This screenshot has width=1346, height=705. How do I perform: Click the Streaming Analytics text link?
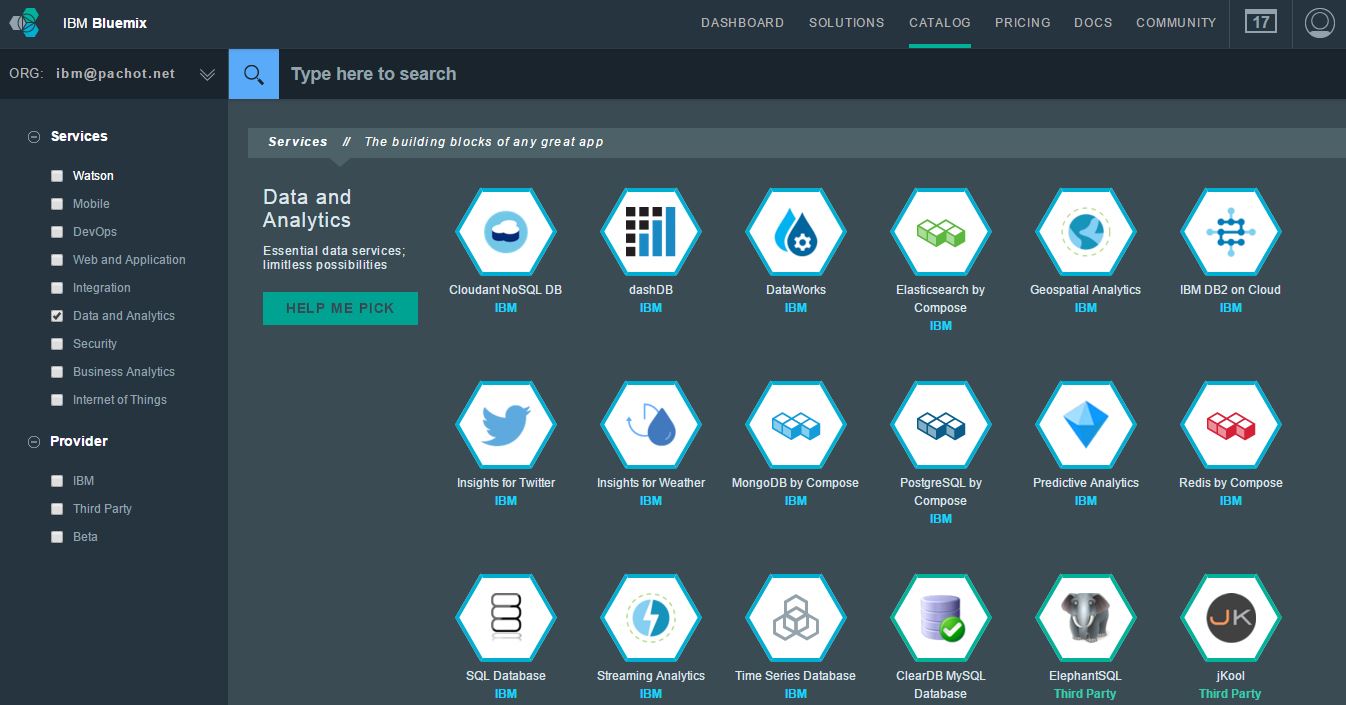pyautogui.click(x=651, y=676)
